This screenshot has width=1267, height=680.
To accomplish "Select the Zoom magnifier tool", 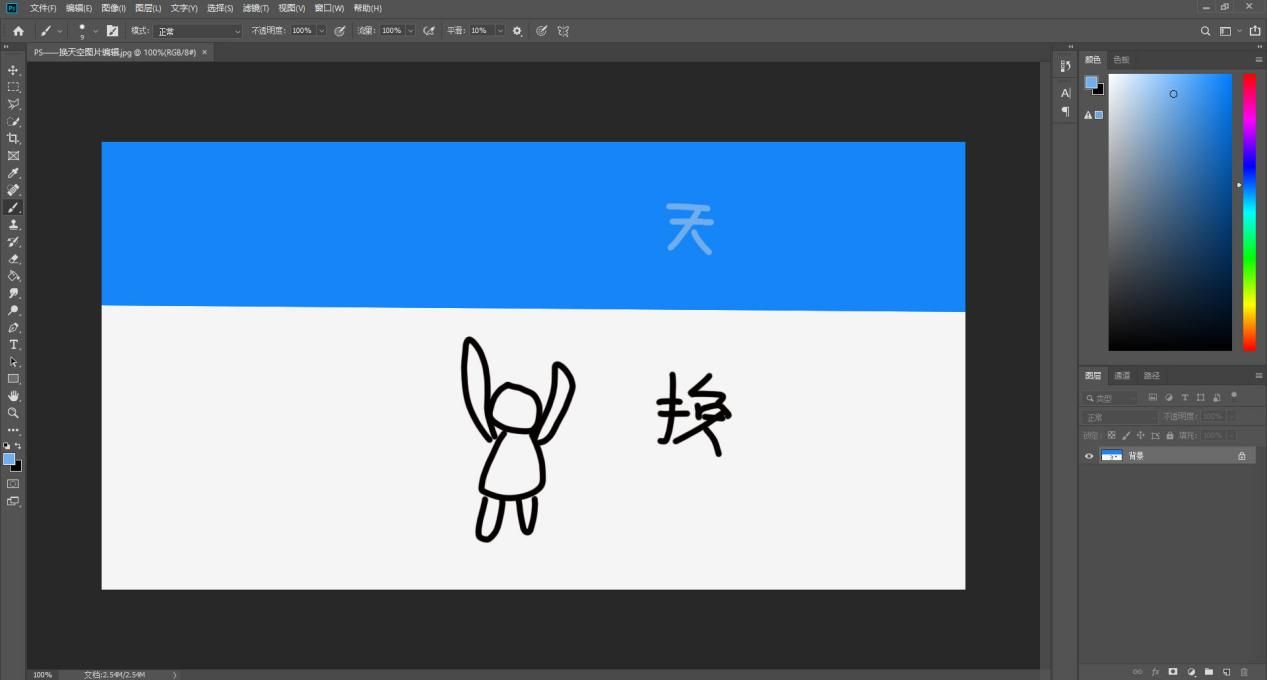I will [x=13, y=412].
